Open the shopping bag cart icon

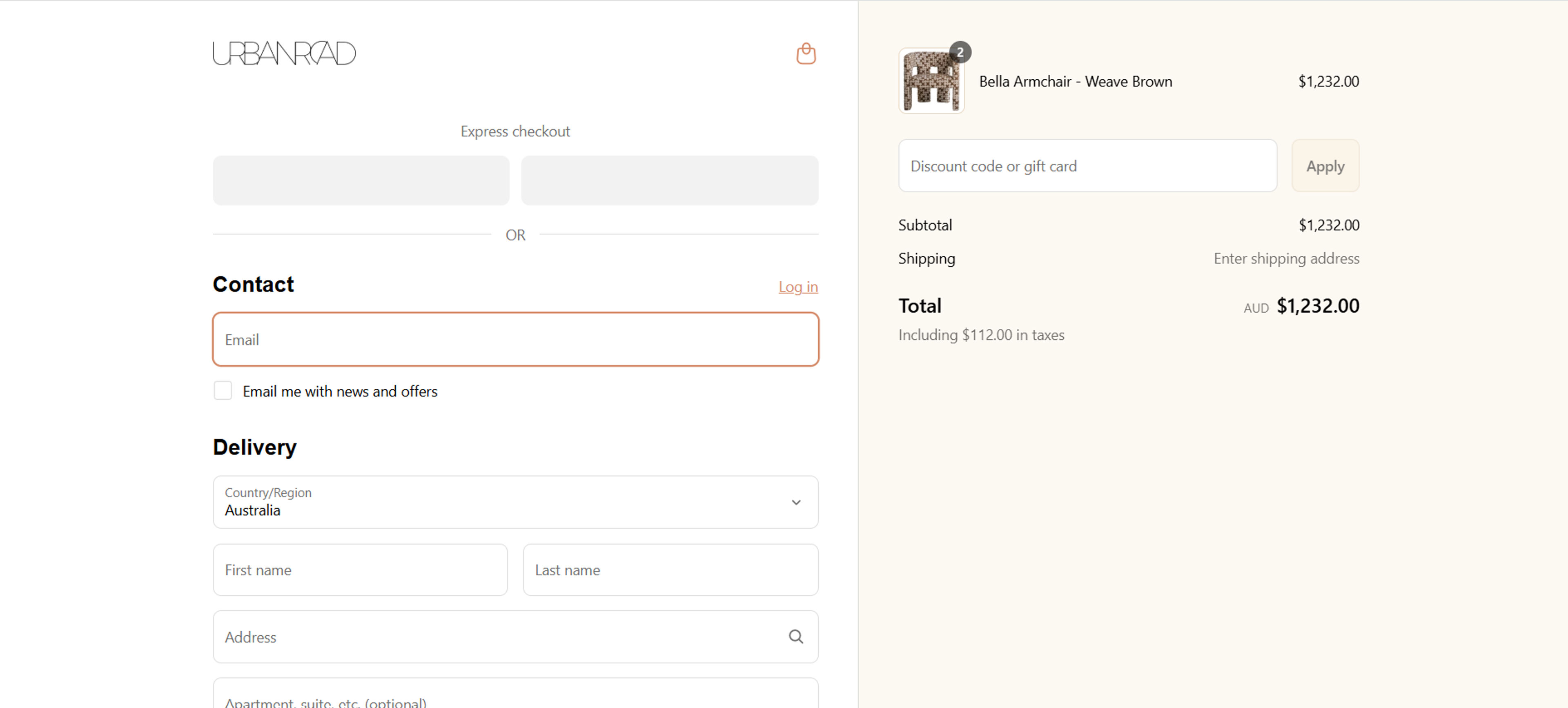point(806,53)
